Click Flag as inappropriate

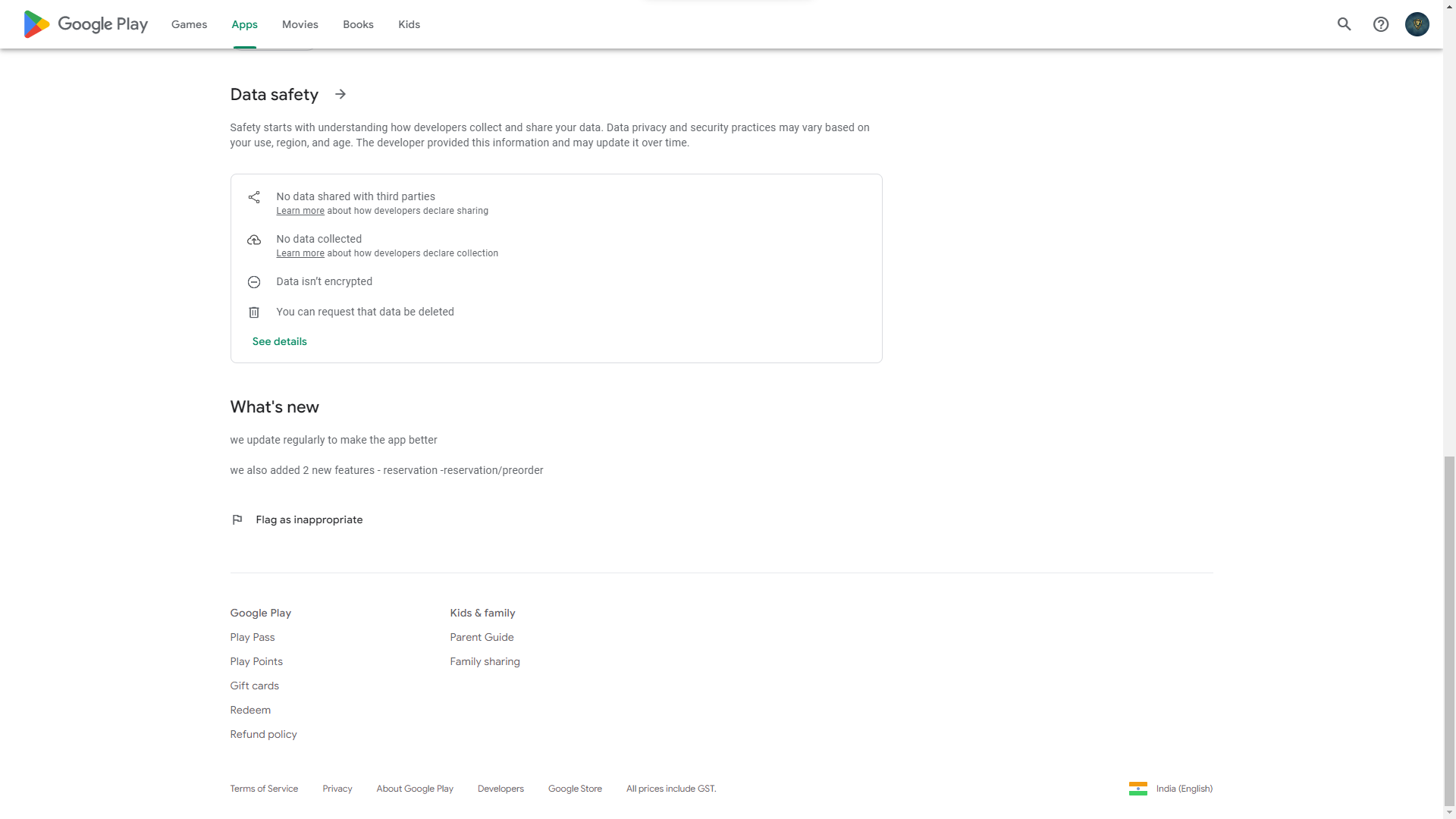pyautogui.click(x=309, y=519)
